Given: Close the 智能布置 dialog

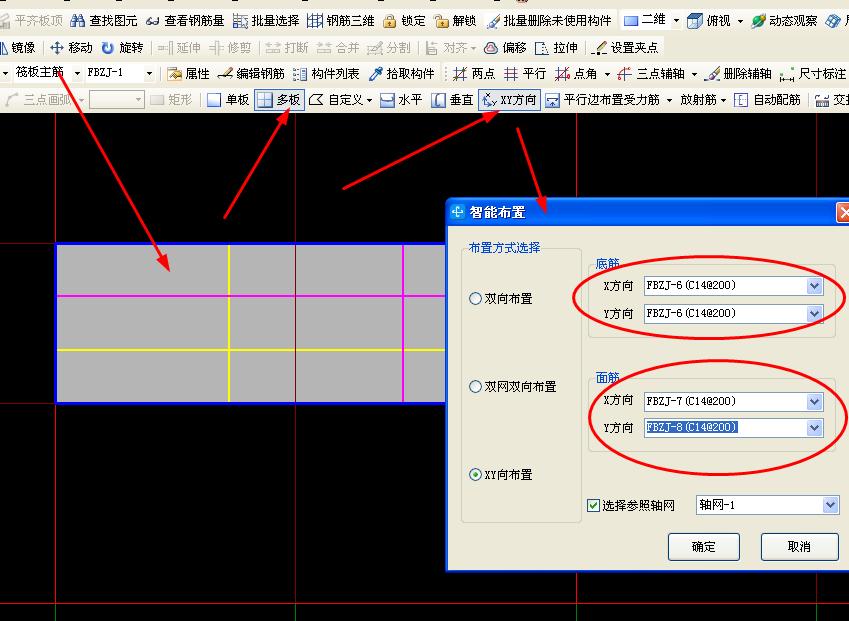Looking at the screenshot, I should (843, 212).
